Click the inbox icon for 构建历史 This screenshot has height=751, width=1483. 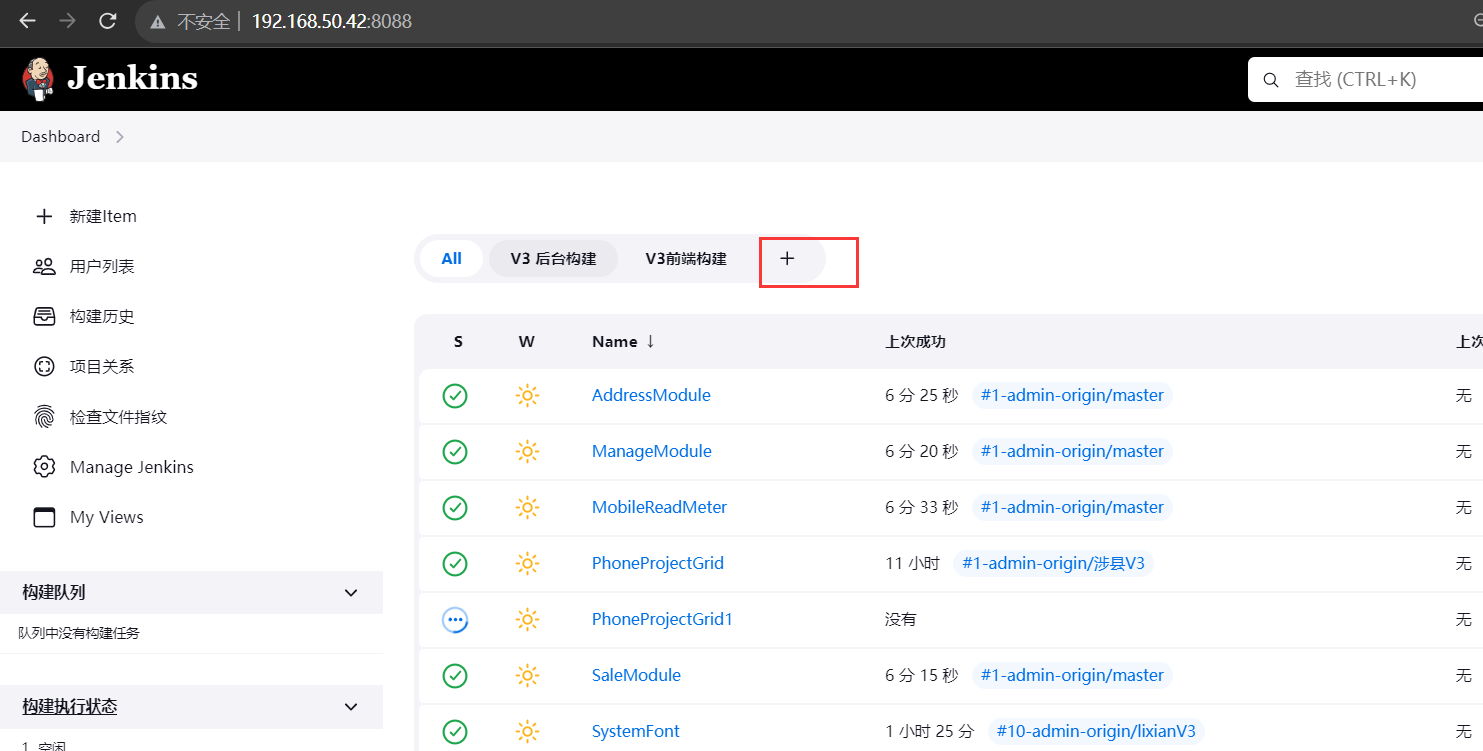pyautogui.click(x=44, y=316)
